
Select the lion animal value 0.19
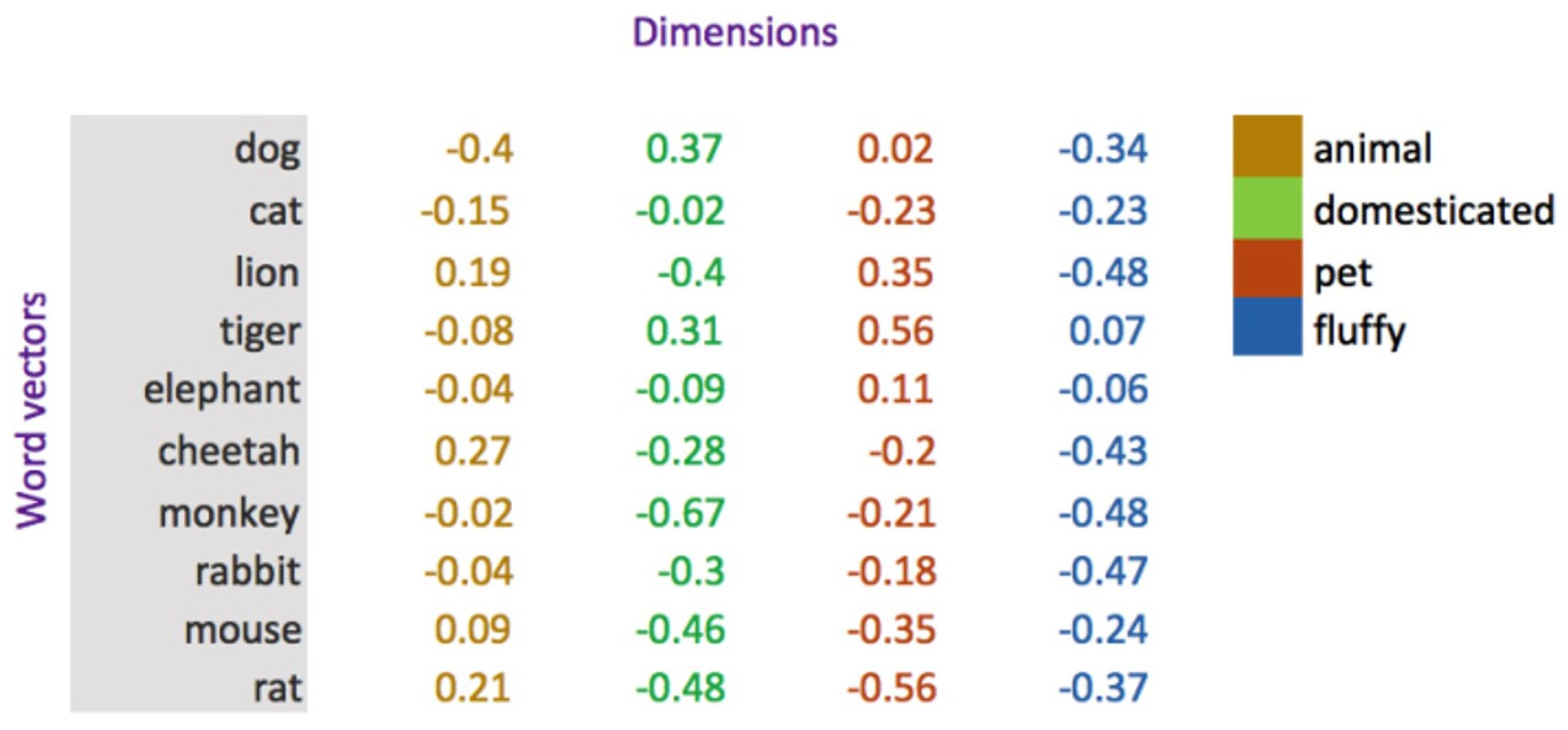(x=472, y=272)
